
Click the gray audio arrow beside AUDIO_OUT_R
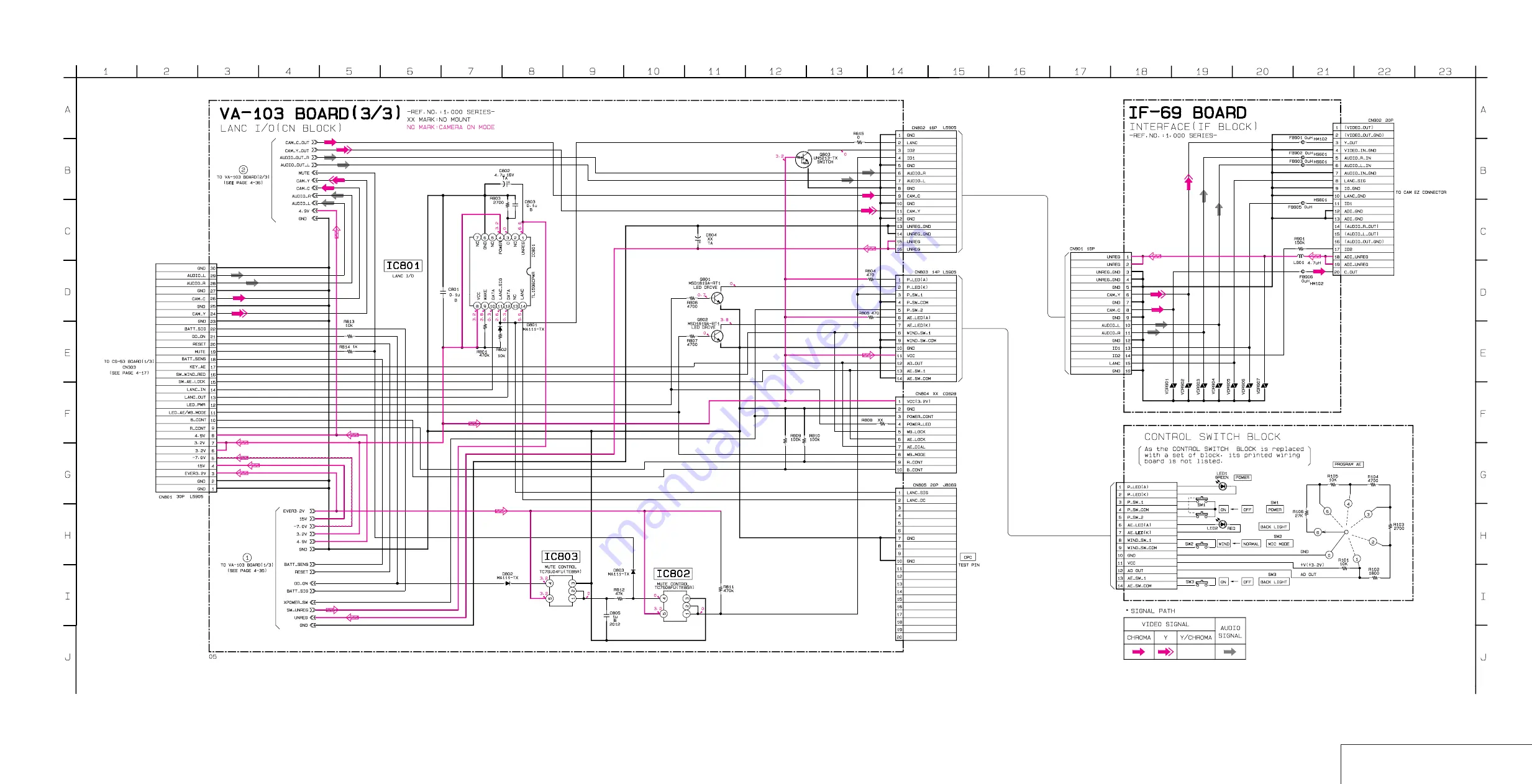click(330, 158)
